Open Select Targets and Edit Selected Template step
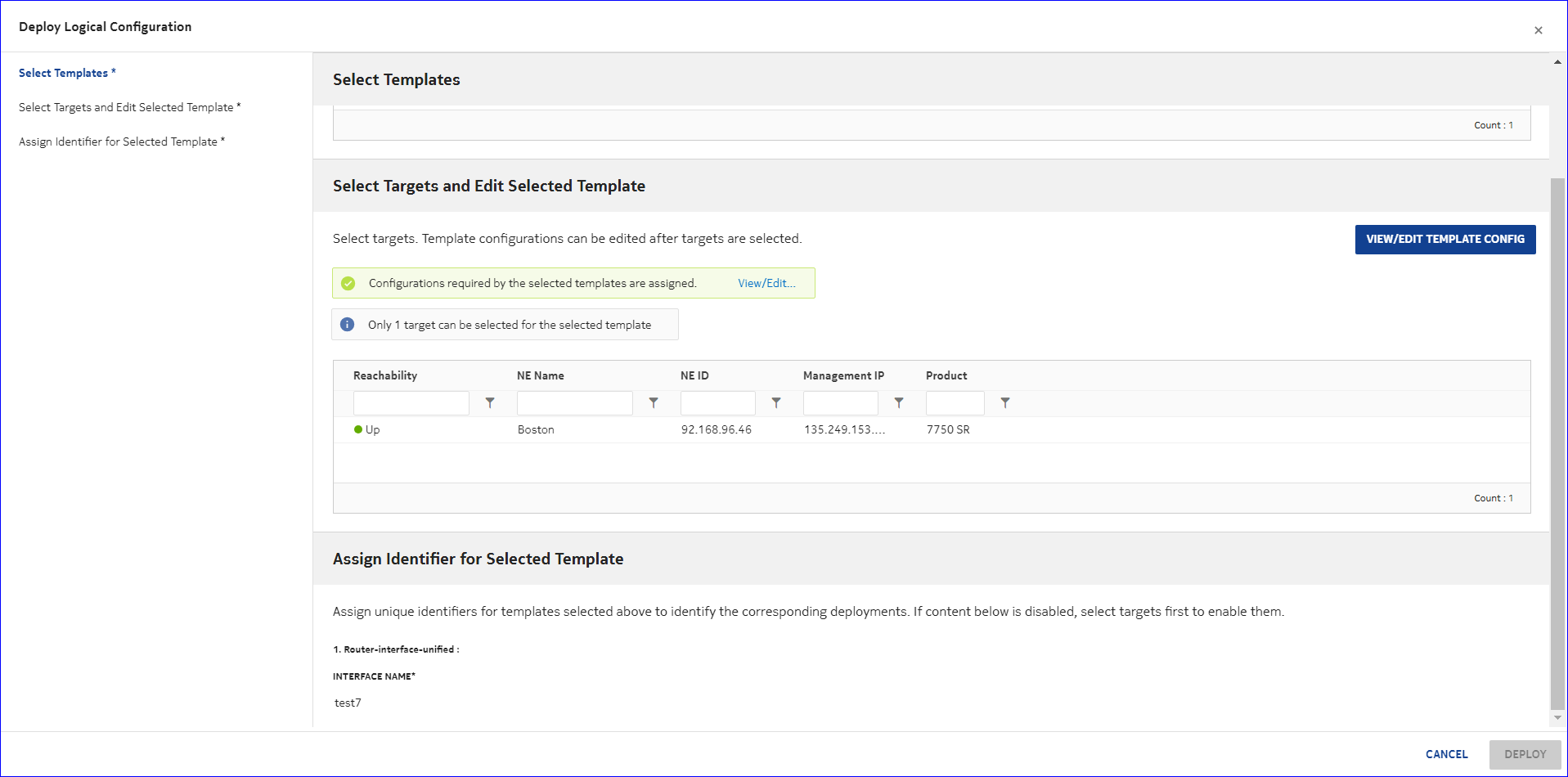The height and width of the screenshot is (777, 1568). pyautogui.click(x=126, y=108)
